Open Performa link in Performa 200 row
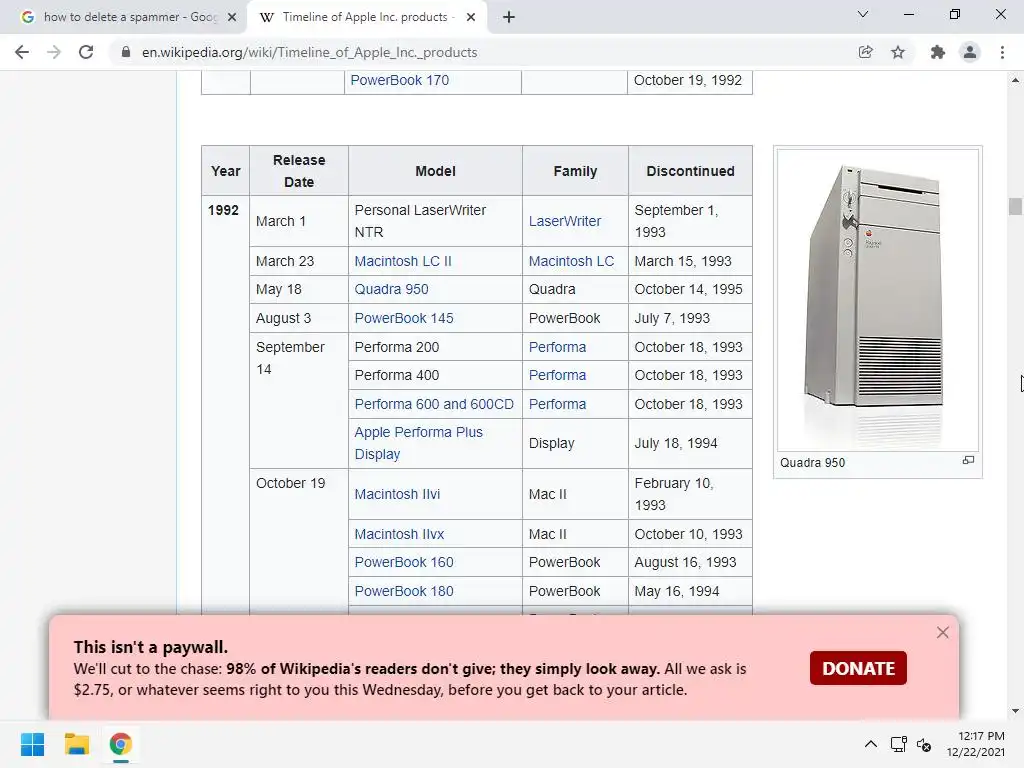 [x=558, y=347]
